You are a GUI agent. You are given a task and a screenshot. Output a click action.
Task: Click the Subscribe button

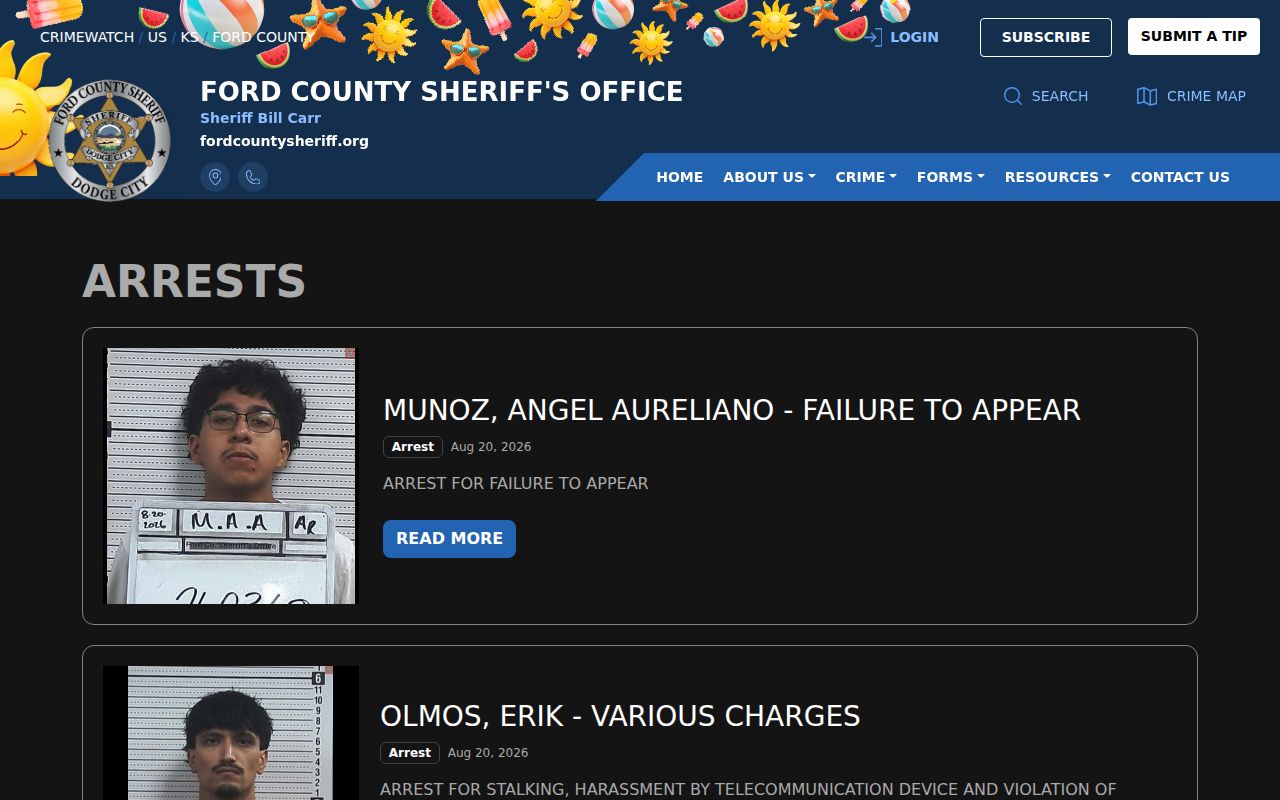[1046, 37]
